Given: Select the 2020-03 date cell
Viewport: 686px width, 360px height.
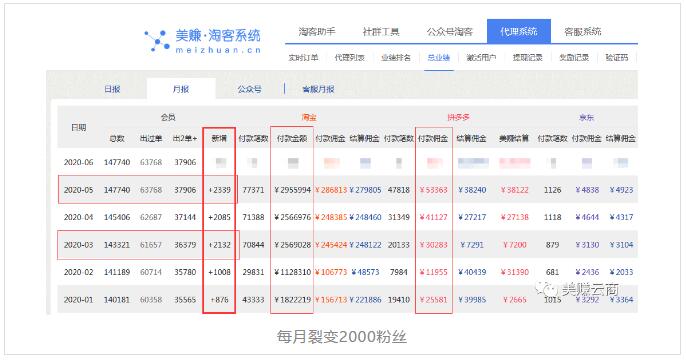Looking at the screenshot, I should (x=79, y=245).
